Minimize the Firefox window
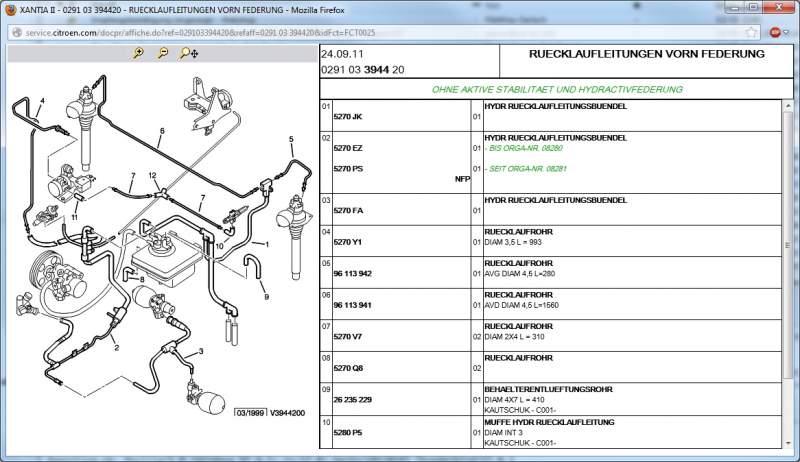 (x=734, y=7)
